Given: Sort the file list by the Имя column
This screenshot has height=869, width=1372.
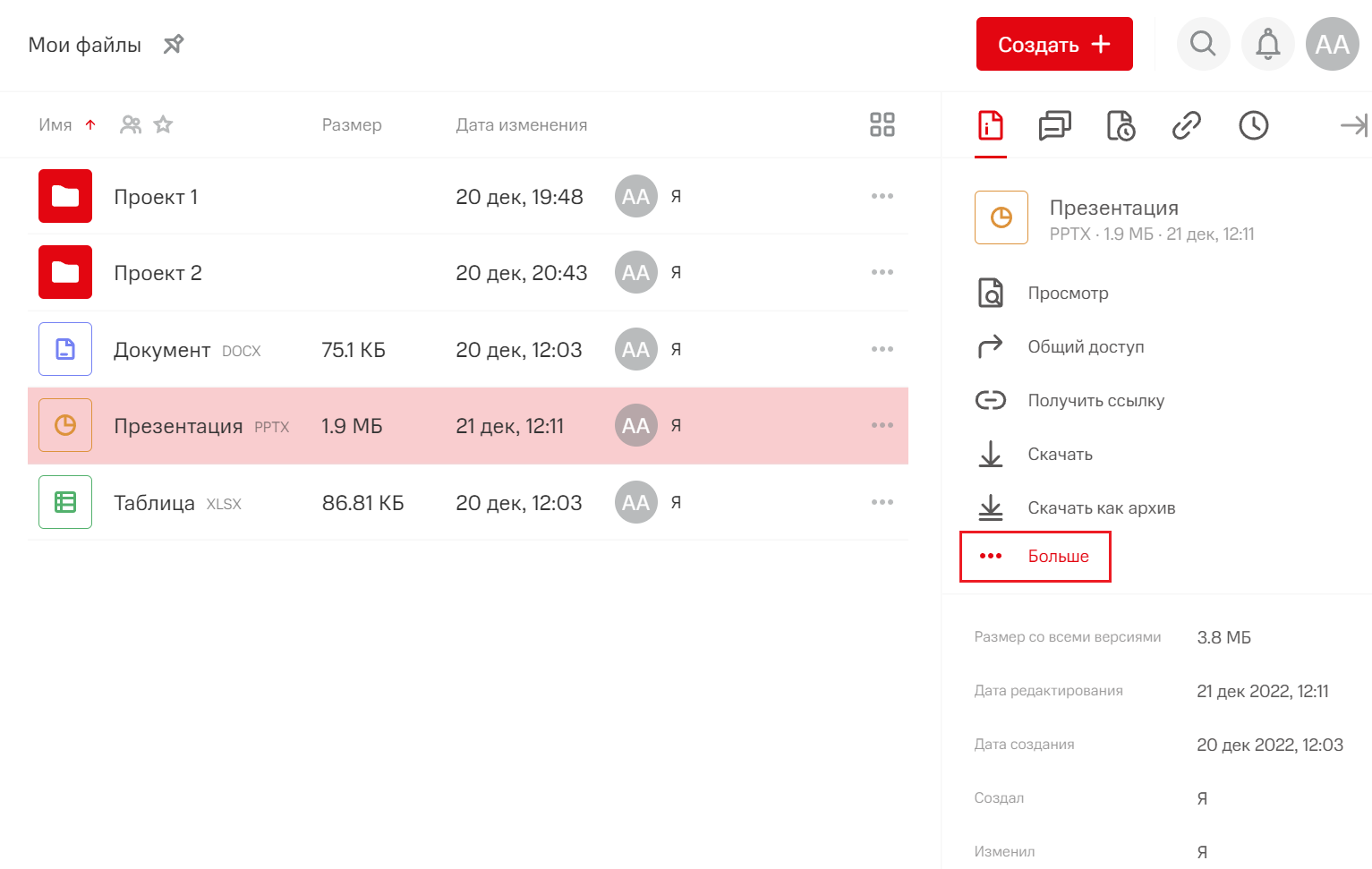Looking at the screenshot, I should tap(55, 125).
